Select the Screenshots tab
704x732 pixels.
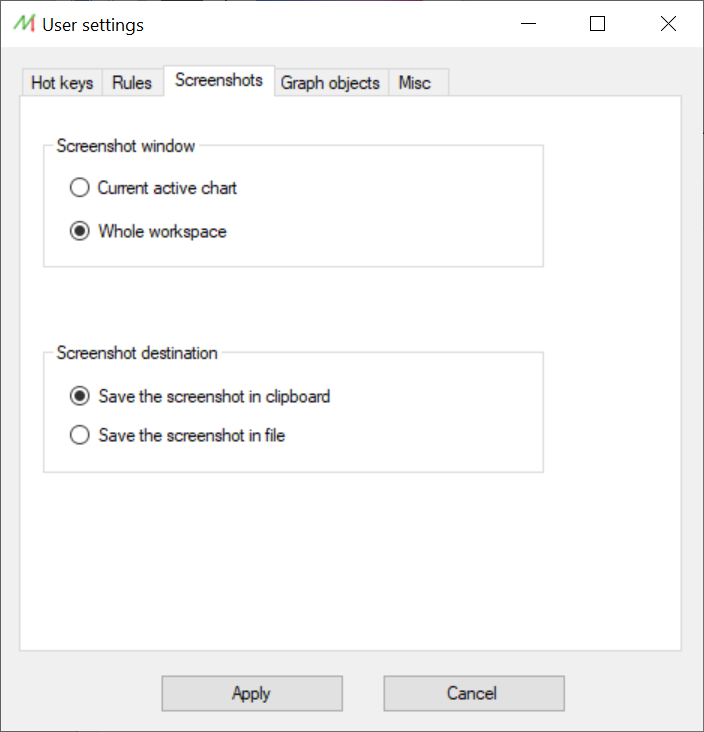coord(219,80)
